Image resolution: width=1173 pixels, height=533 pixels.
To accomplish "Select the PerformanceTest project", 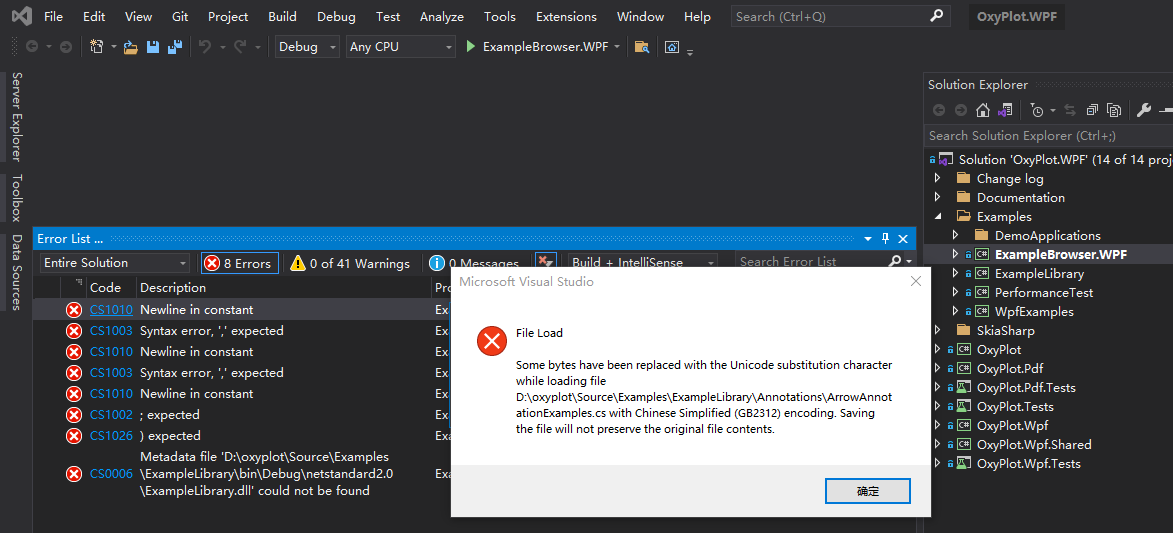I will (1044, 293).
